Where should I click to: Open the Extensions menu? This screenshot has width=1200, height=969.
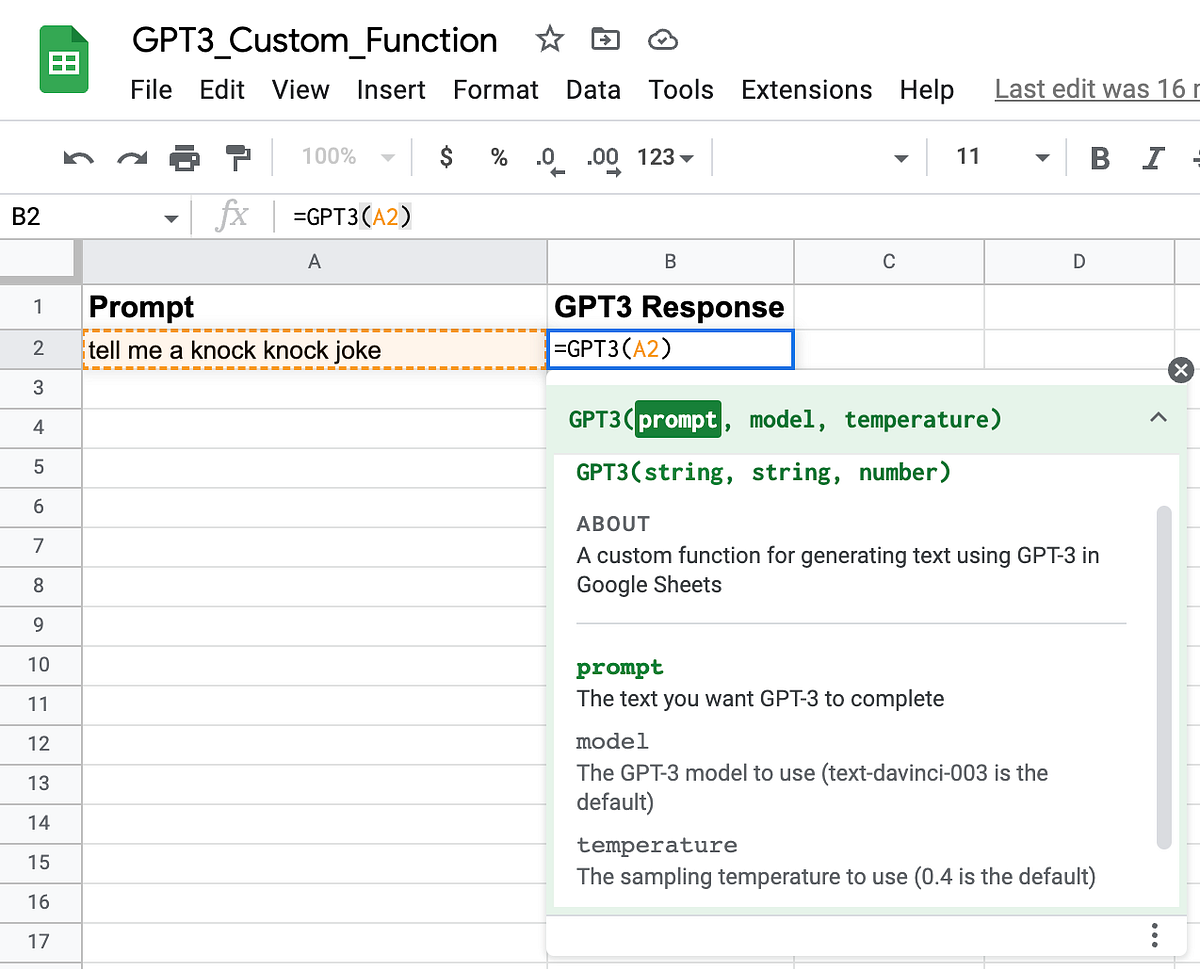coord(806,90)
